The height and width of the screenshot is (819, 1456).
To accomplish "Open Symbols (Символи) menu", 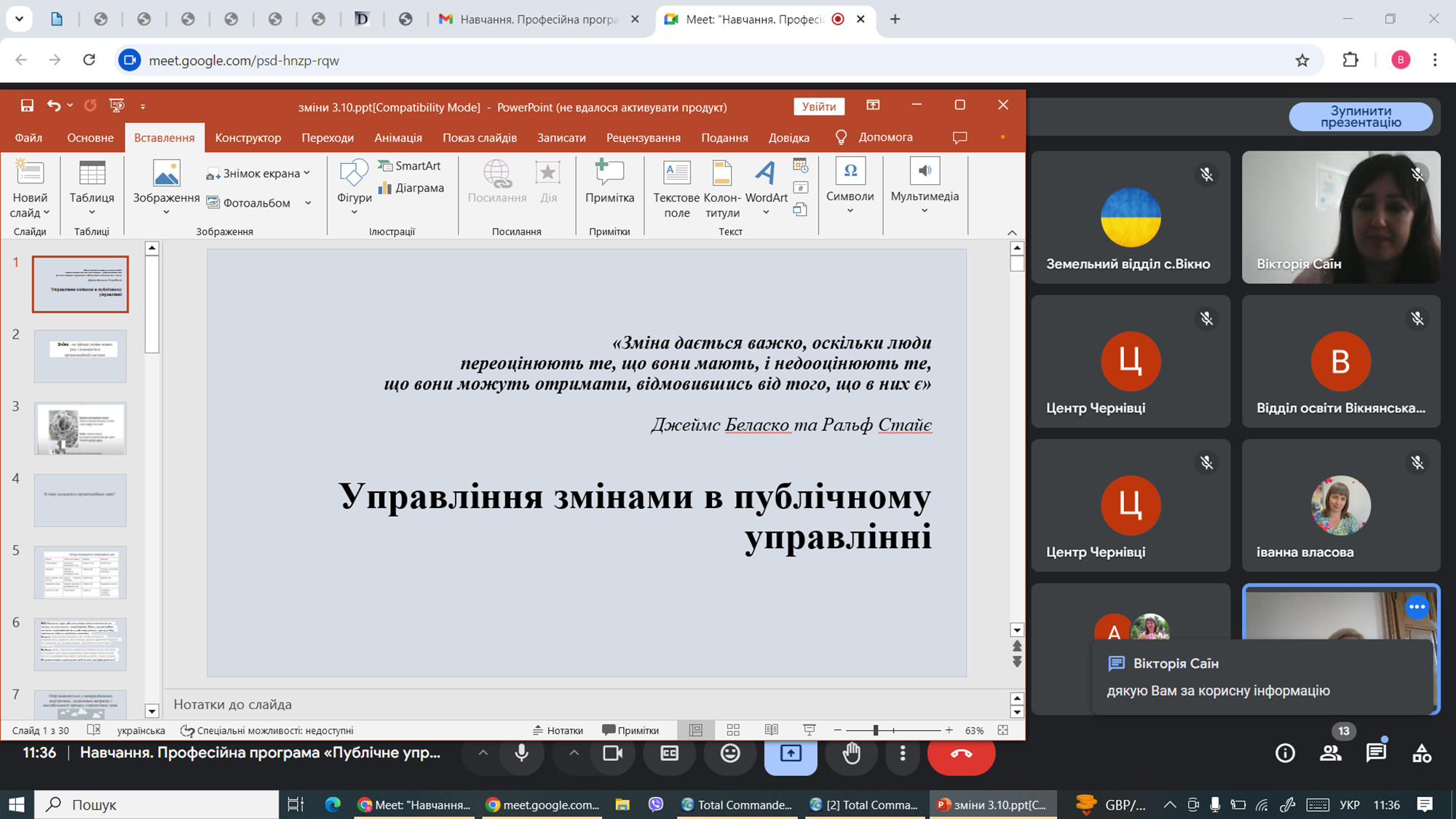I will [850, 186].
